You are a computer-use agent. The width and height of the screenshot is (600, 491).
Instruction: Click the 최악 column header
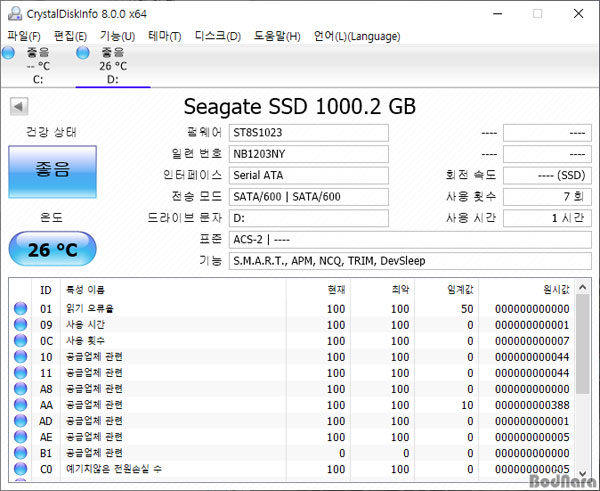pyautogui.click(x=382, y=290)
